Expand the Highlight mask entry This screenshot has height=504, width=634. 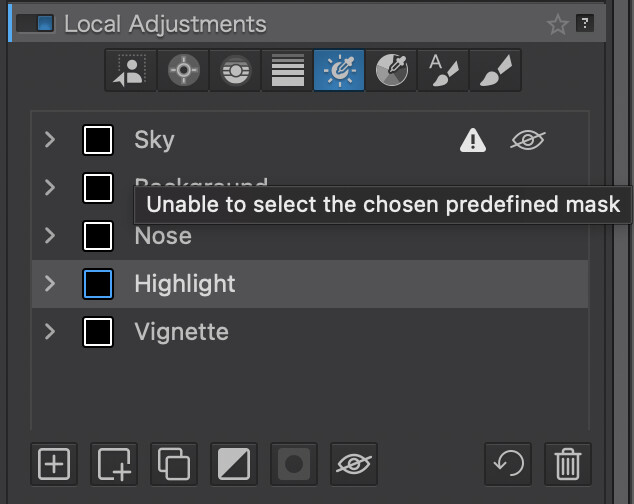pyautogui.click(x=50, y=284)
